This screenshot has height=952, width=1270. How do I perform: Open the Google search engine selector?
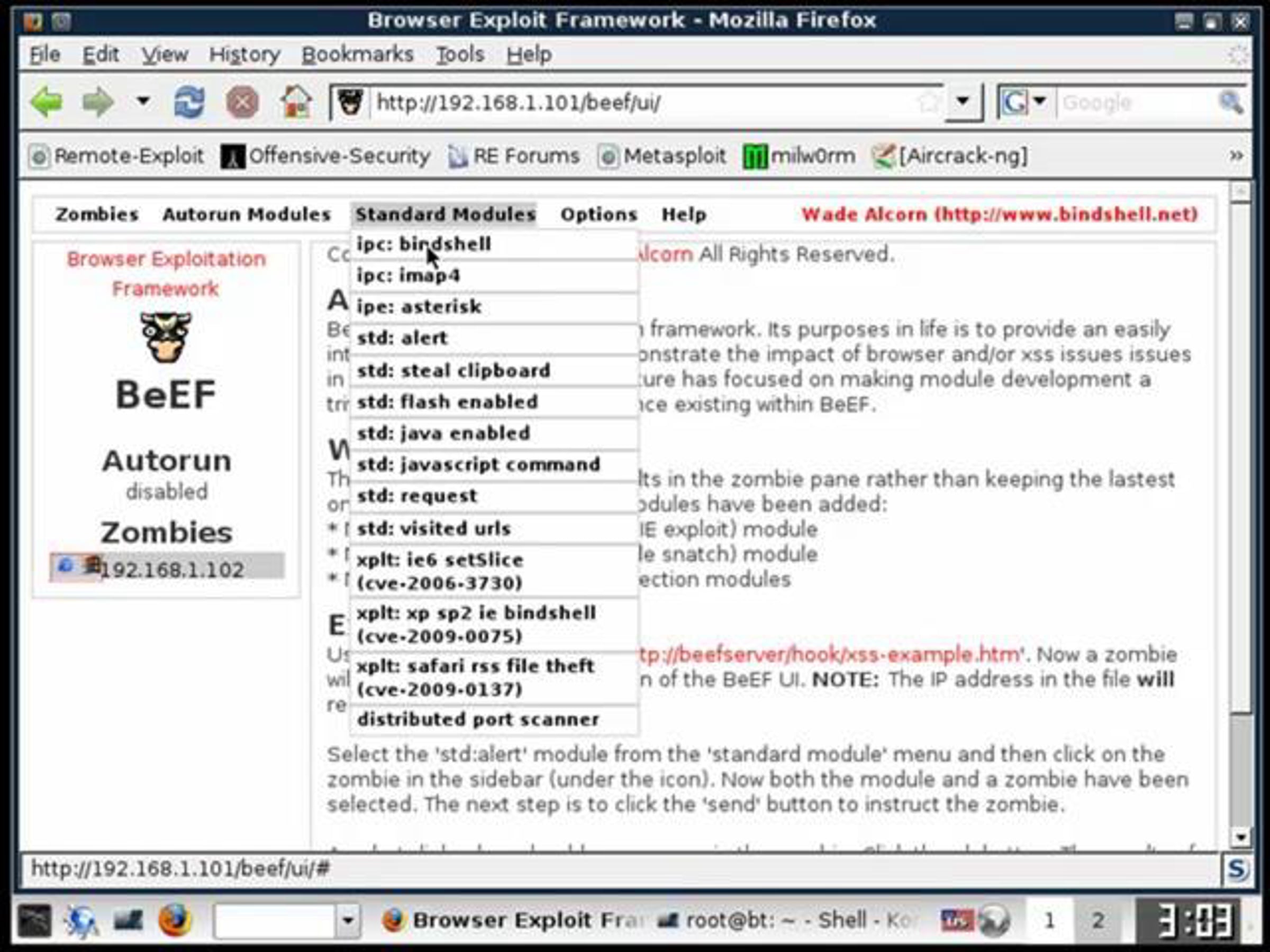[1023, 103]
